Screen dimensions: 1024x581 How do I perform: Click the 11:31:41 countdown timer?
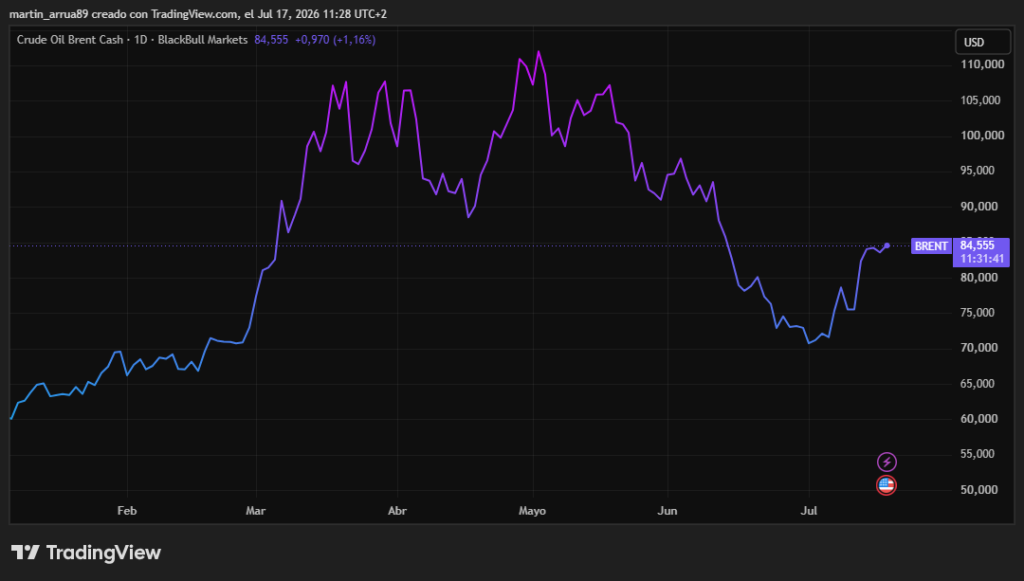(982, 259)
